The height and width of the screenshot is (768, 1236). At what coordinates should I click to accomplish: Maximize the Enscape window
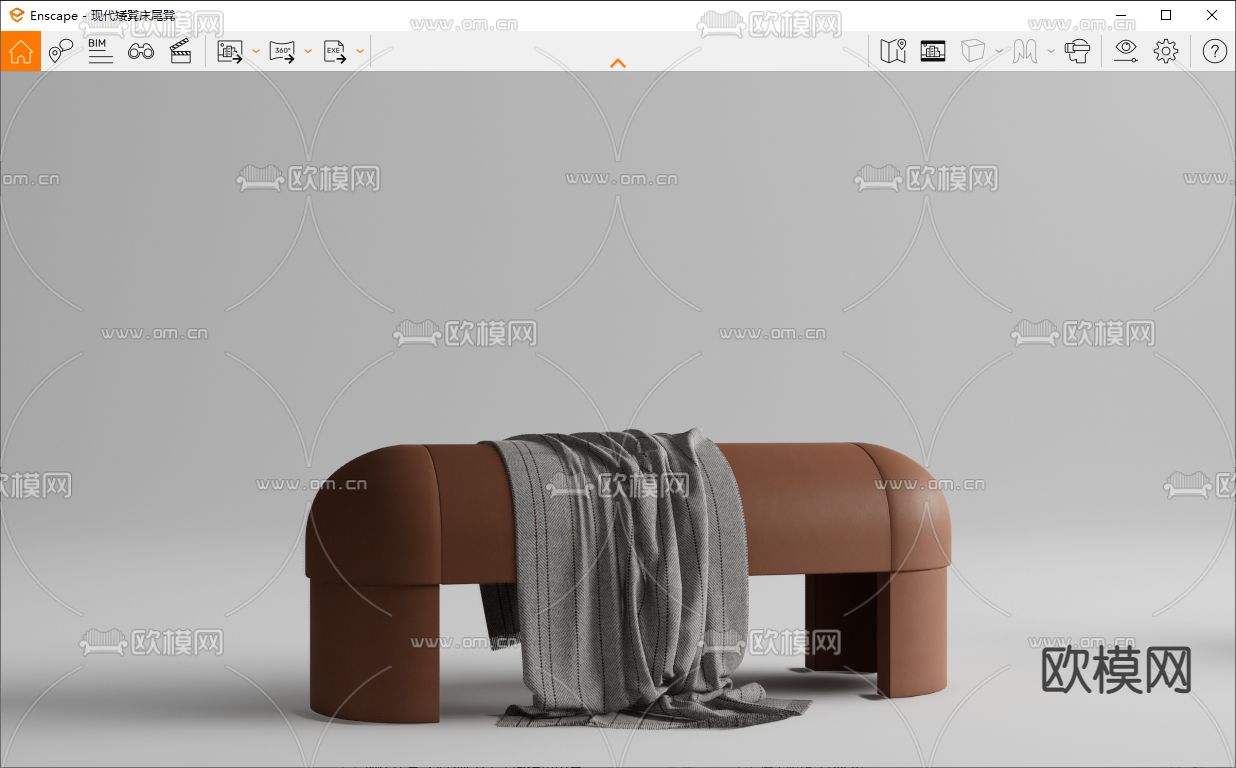[1166, 15]
